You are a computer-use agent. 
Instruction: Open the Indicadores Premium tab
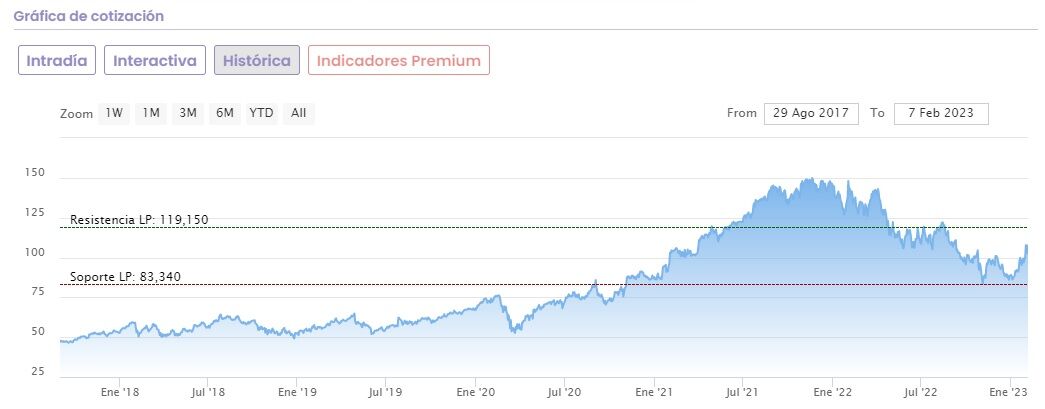coord(399,60)
